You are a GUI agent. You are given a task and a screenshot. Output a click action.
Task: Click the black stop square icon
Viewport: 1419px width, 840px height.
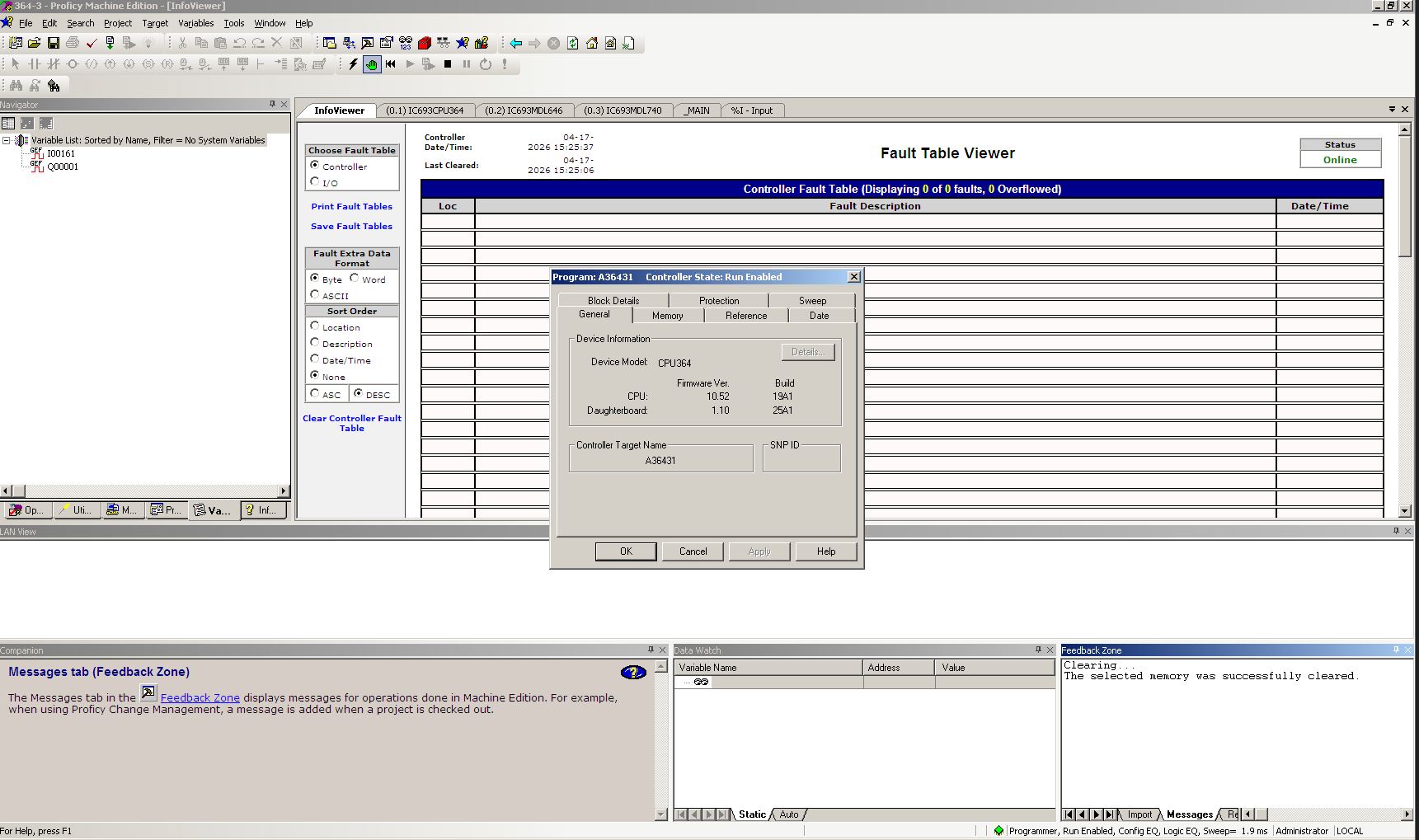[448, 64]
